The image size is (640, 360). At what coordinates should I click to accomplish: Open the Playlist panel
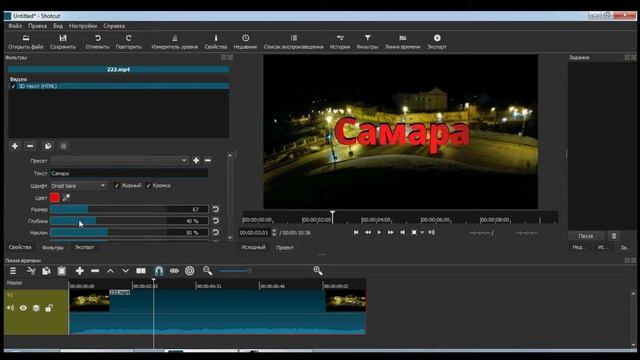click(293, 42)
